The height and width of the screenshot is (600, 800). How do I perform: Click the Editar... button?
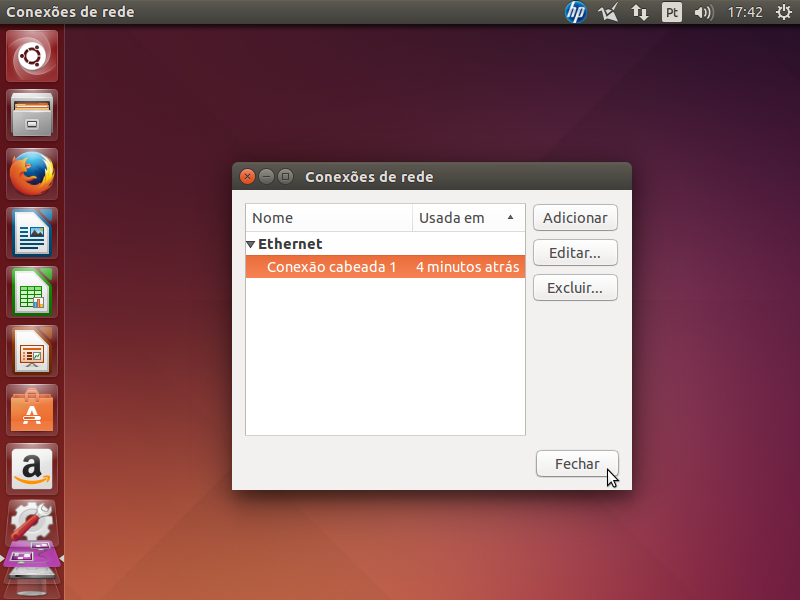point(575,253)
